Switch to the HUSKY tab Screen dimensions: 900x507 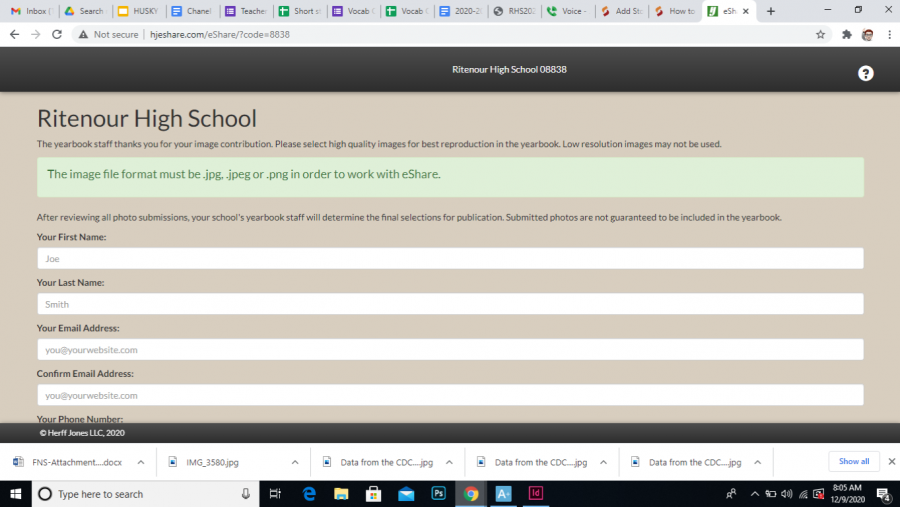point(139,11)
